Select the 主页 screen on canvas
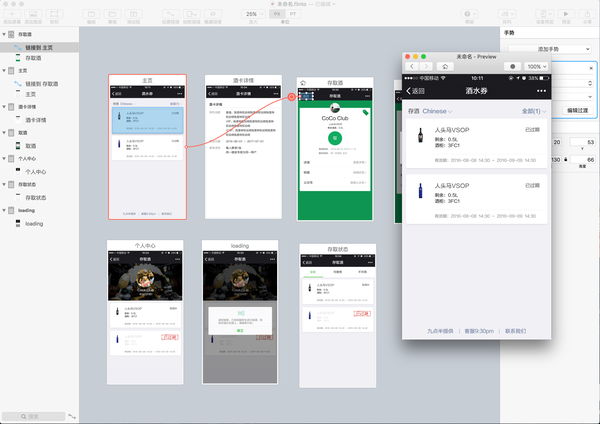The width and height of the screenshot is (600, 424). click(x=147, y=147)
